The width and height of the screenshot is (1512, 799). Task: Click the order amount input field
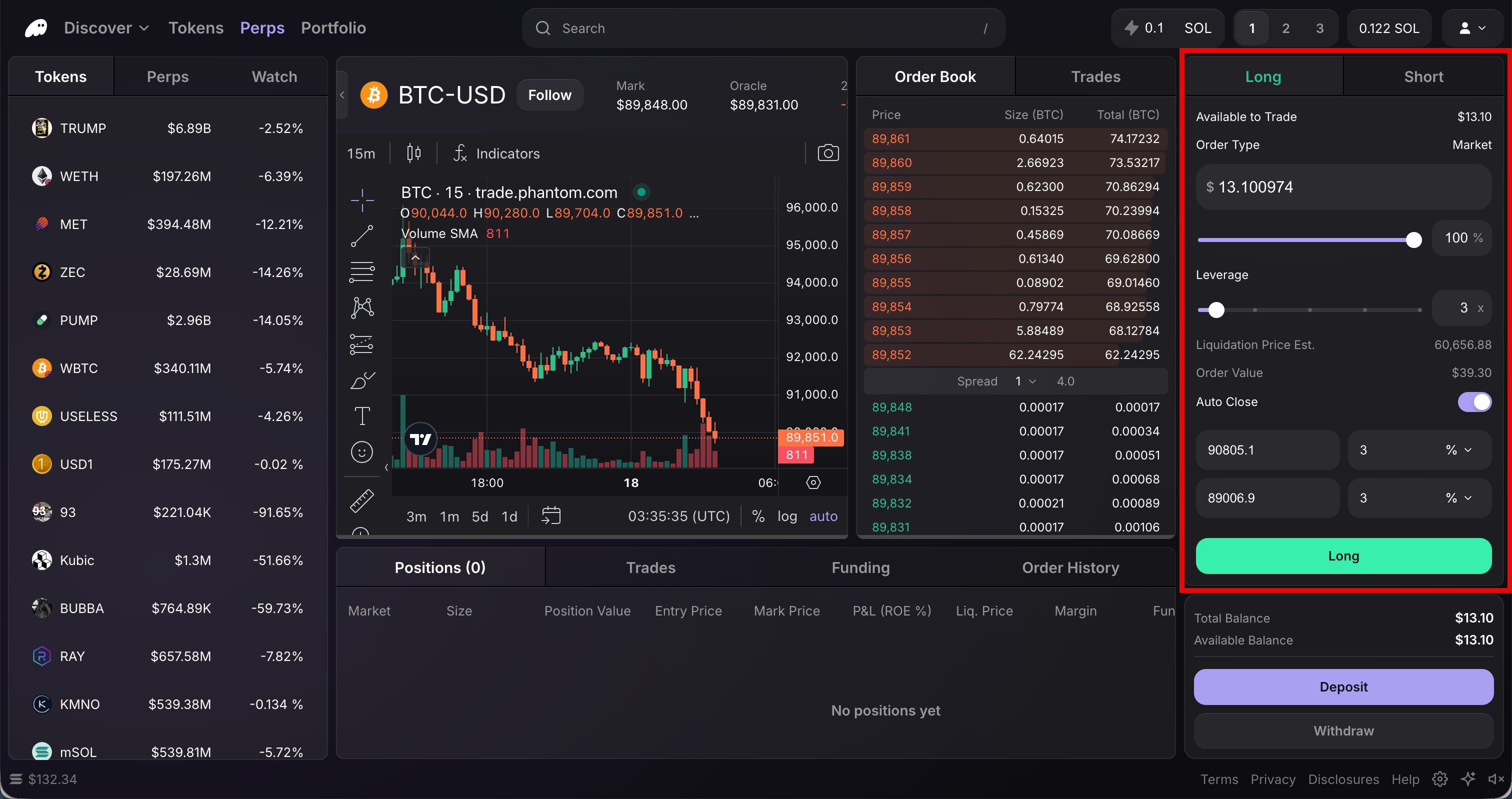click(1343, 187)
